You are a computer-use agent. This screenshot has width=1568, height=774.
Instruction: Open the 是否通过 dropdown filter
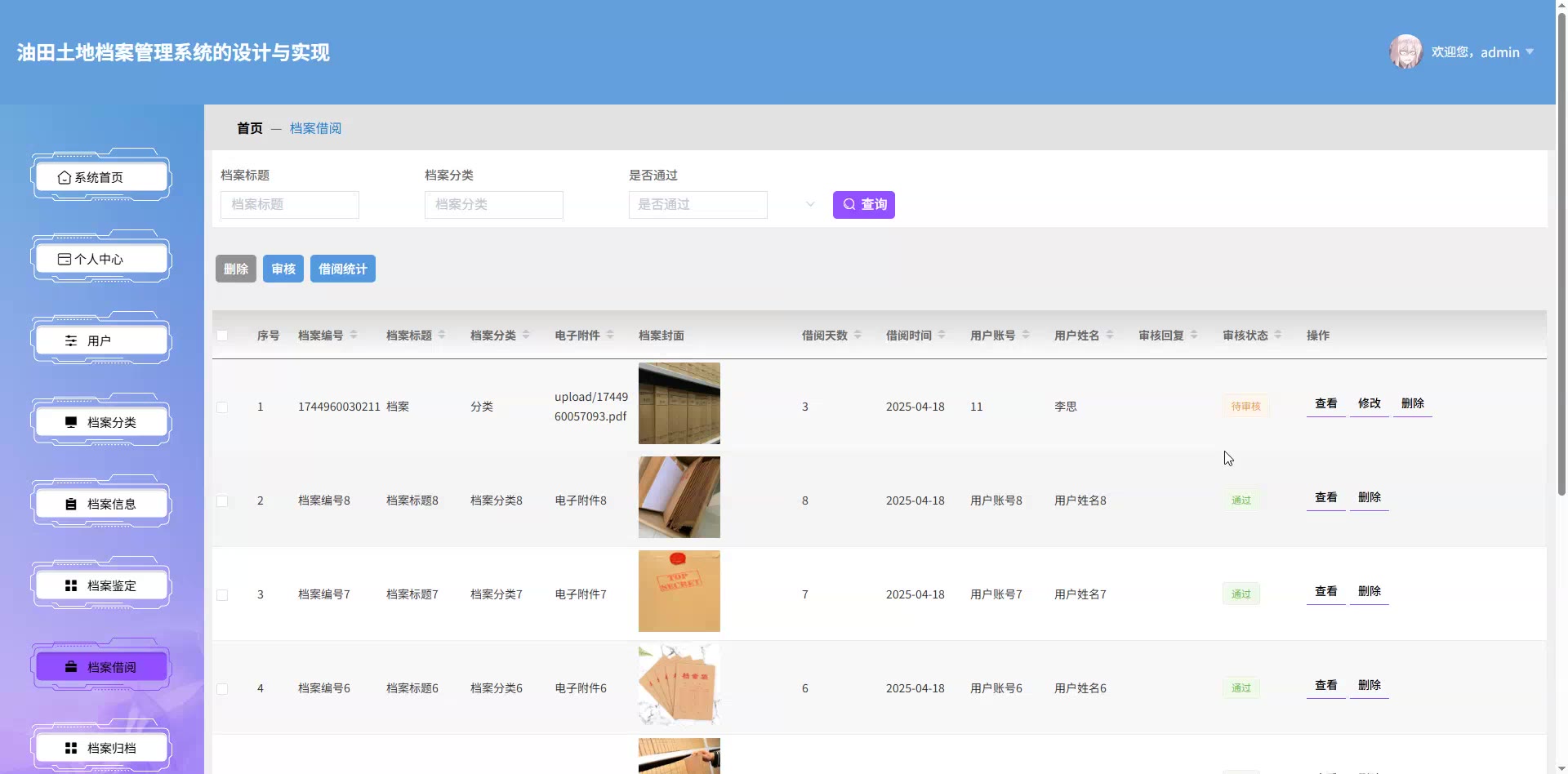697,205
